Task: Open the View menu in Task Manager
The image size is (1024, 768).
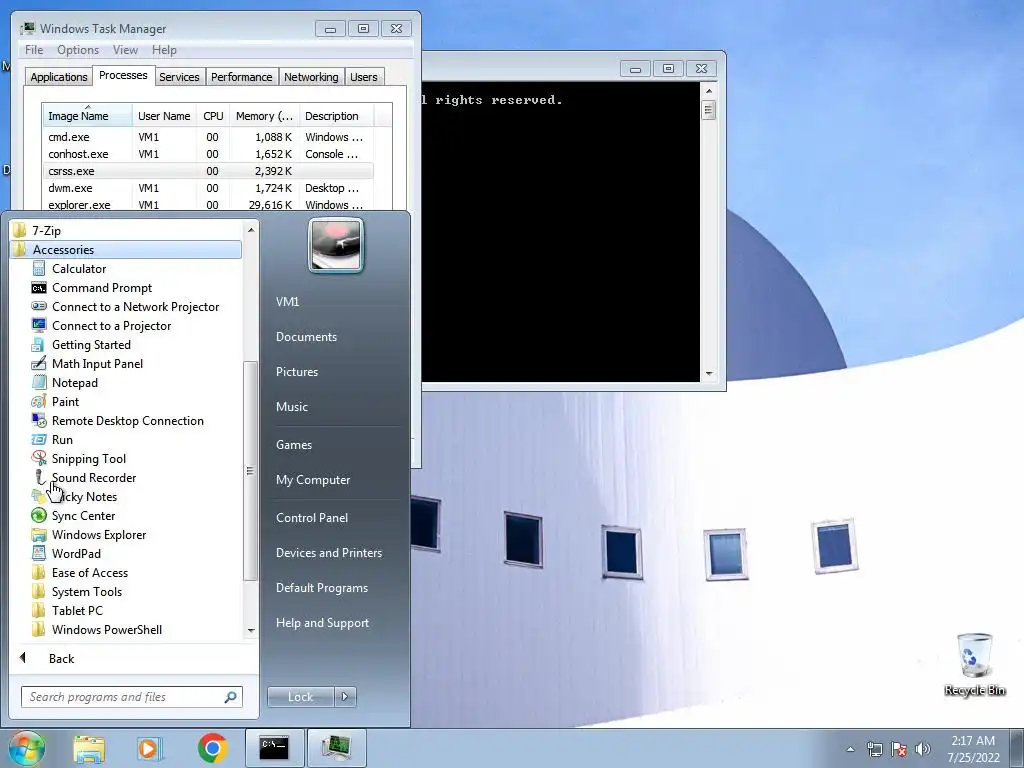Action: 125,50
